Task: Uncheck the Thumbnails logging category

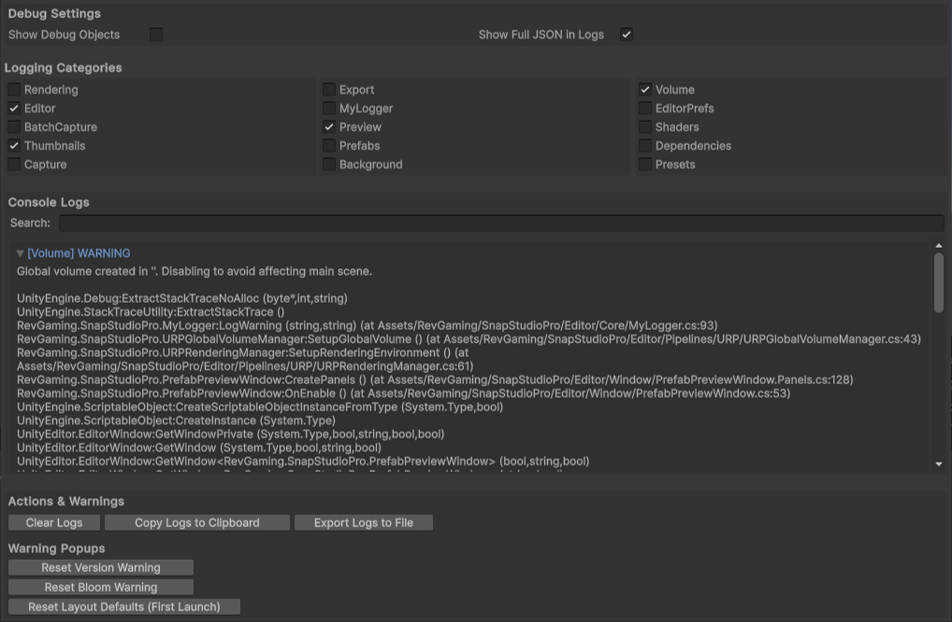Action: pyautogui.click(x=14, y=146)
